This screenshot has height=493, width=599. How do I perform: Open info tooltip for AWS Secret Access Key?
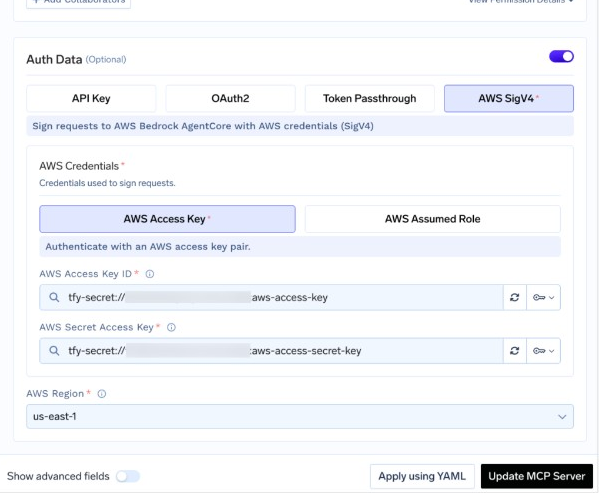pos(171,327)
